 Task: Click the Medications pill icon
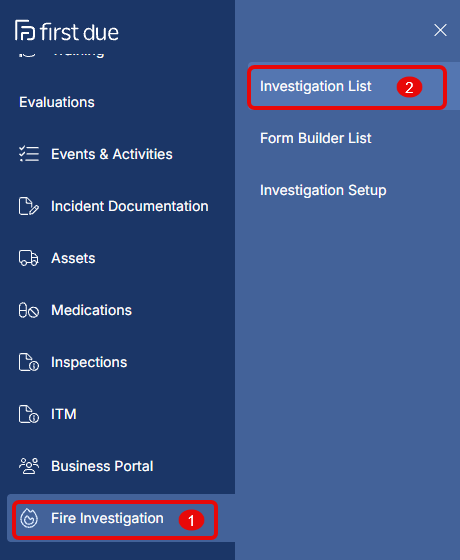tap(29, 310)
